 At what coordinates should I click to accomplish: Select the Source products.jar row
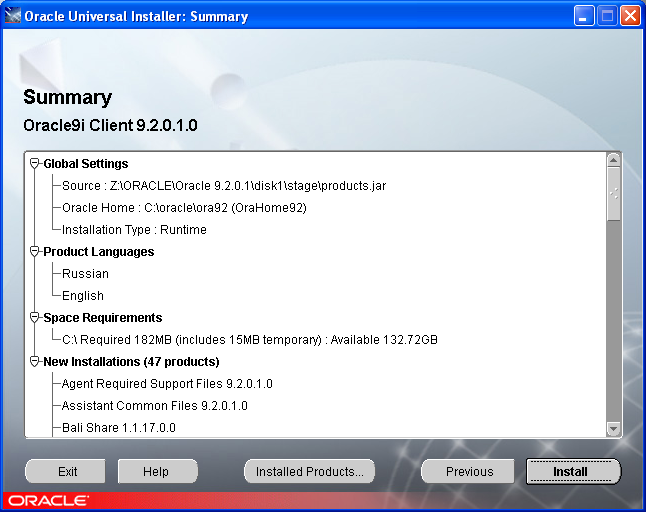[224, 186]
